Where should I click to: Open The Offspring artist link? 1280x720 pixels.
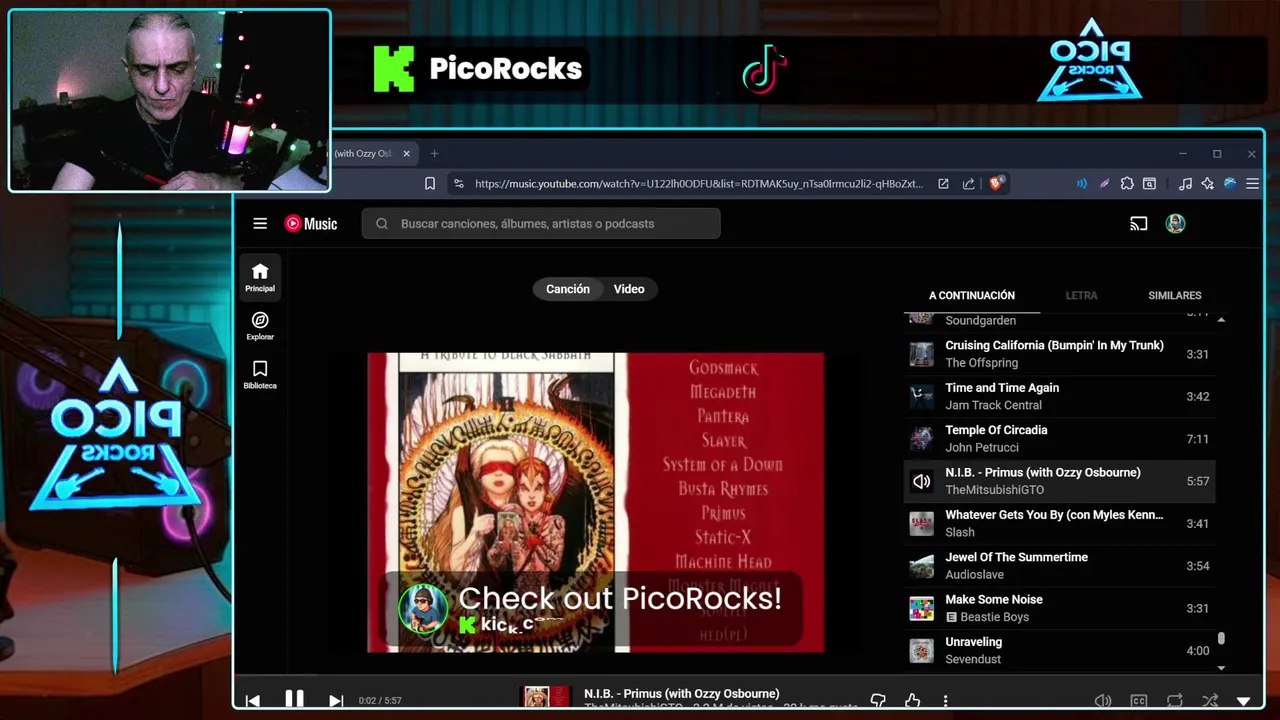tap(981, 363)
